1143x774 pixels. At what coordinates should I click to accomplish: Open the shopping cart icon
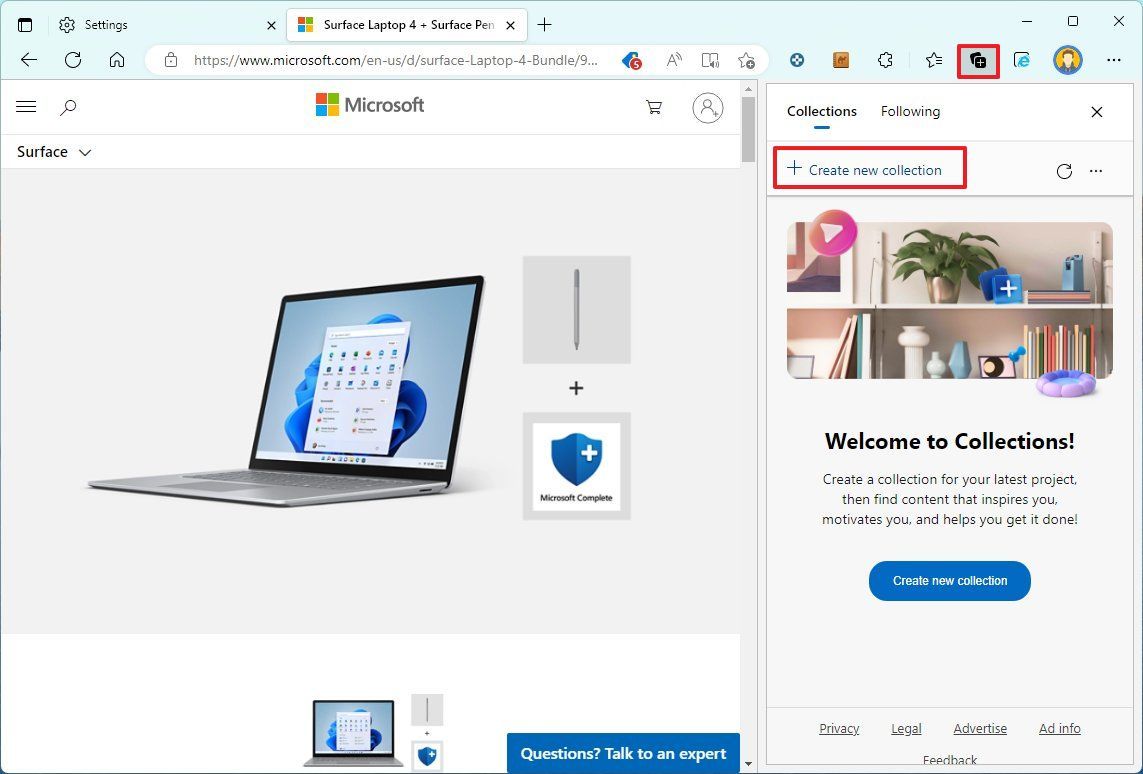[653, 107]
